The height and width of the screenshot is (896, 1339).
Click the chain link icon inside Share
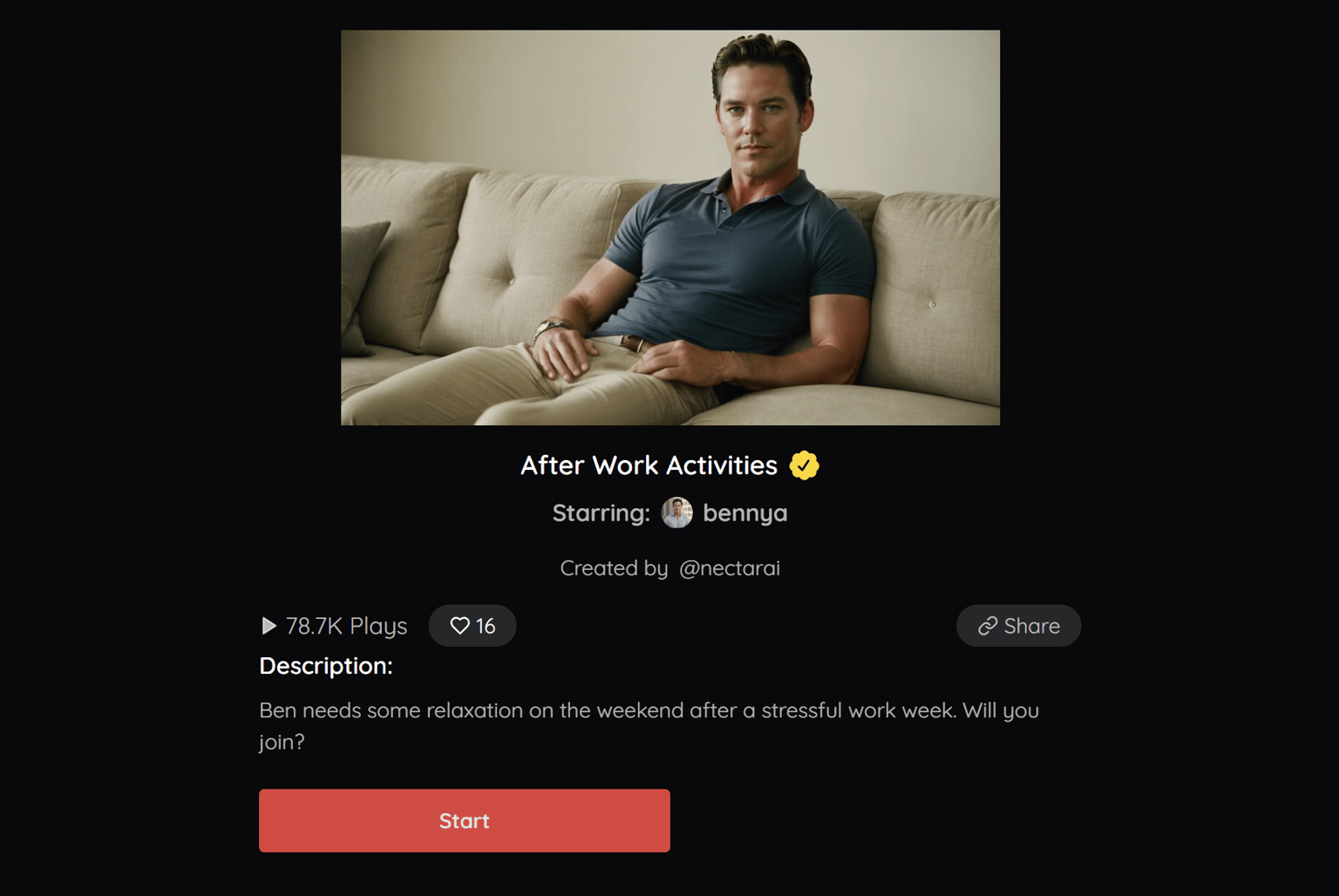tap(988, 626)
